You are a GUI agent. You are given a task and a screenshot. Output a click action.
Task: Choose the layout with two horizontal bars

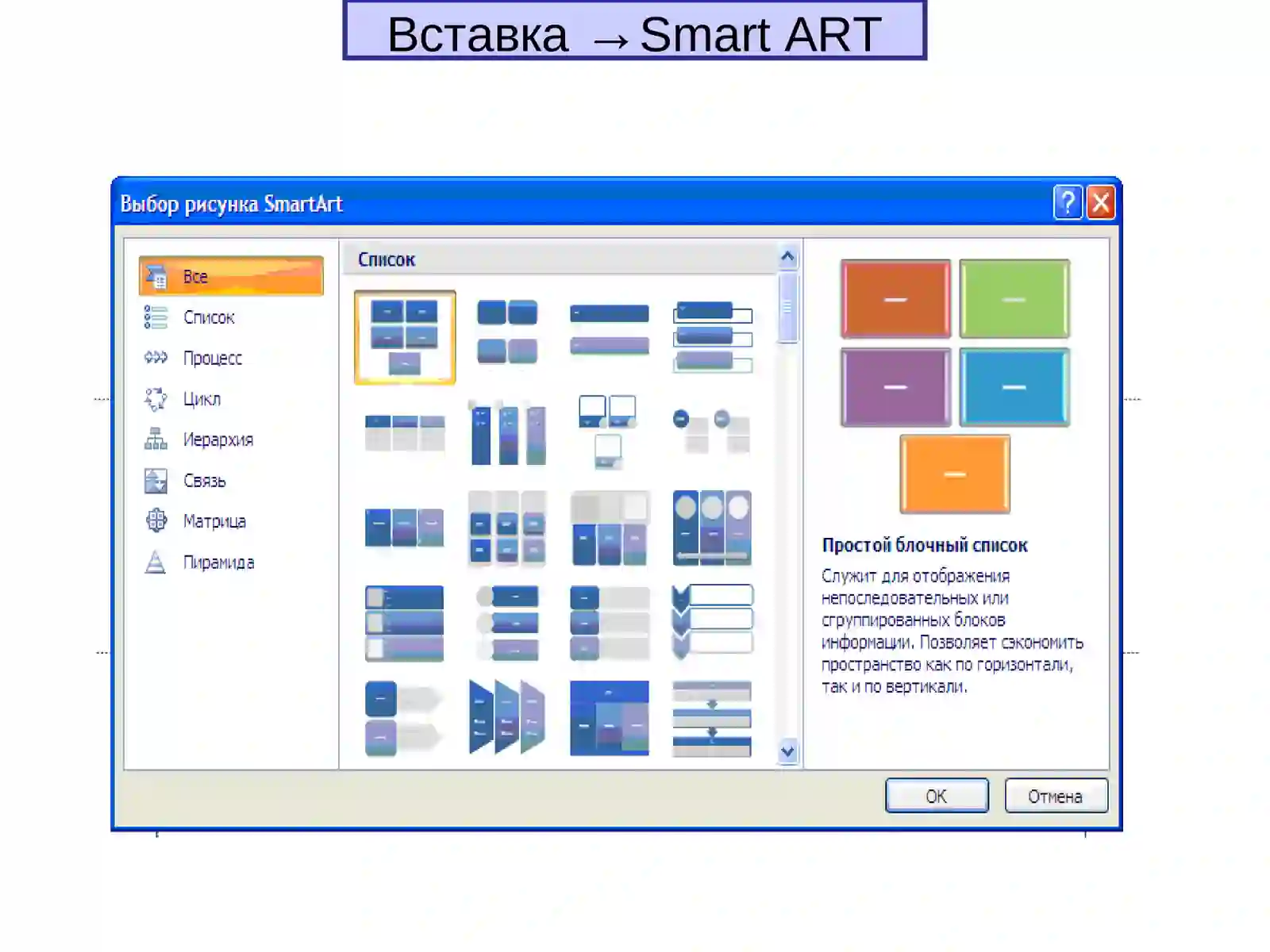[x=610, y=329]
